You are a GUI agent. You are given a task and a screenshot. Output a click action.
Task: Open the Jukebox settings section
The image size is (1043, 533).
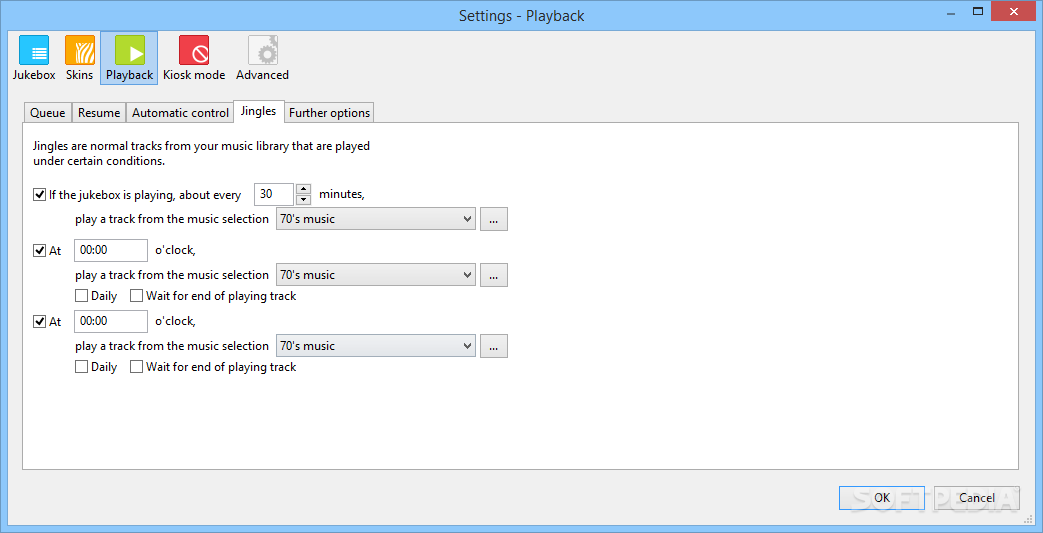(34, 58)
